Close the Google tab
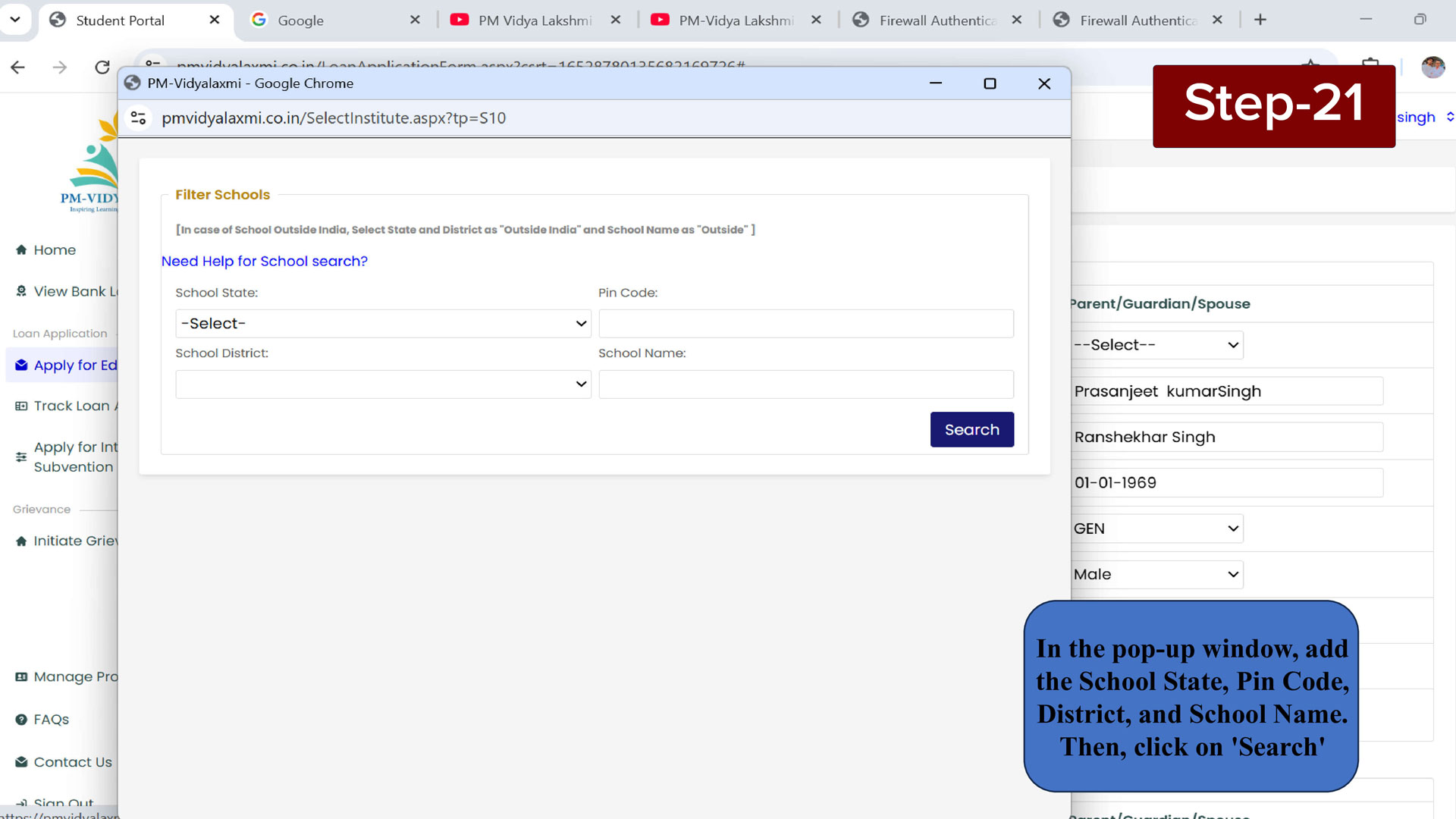The height and width of the screenshot is (819, 1456). 415,20
